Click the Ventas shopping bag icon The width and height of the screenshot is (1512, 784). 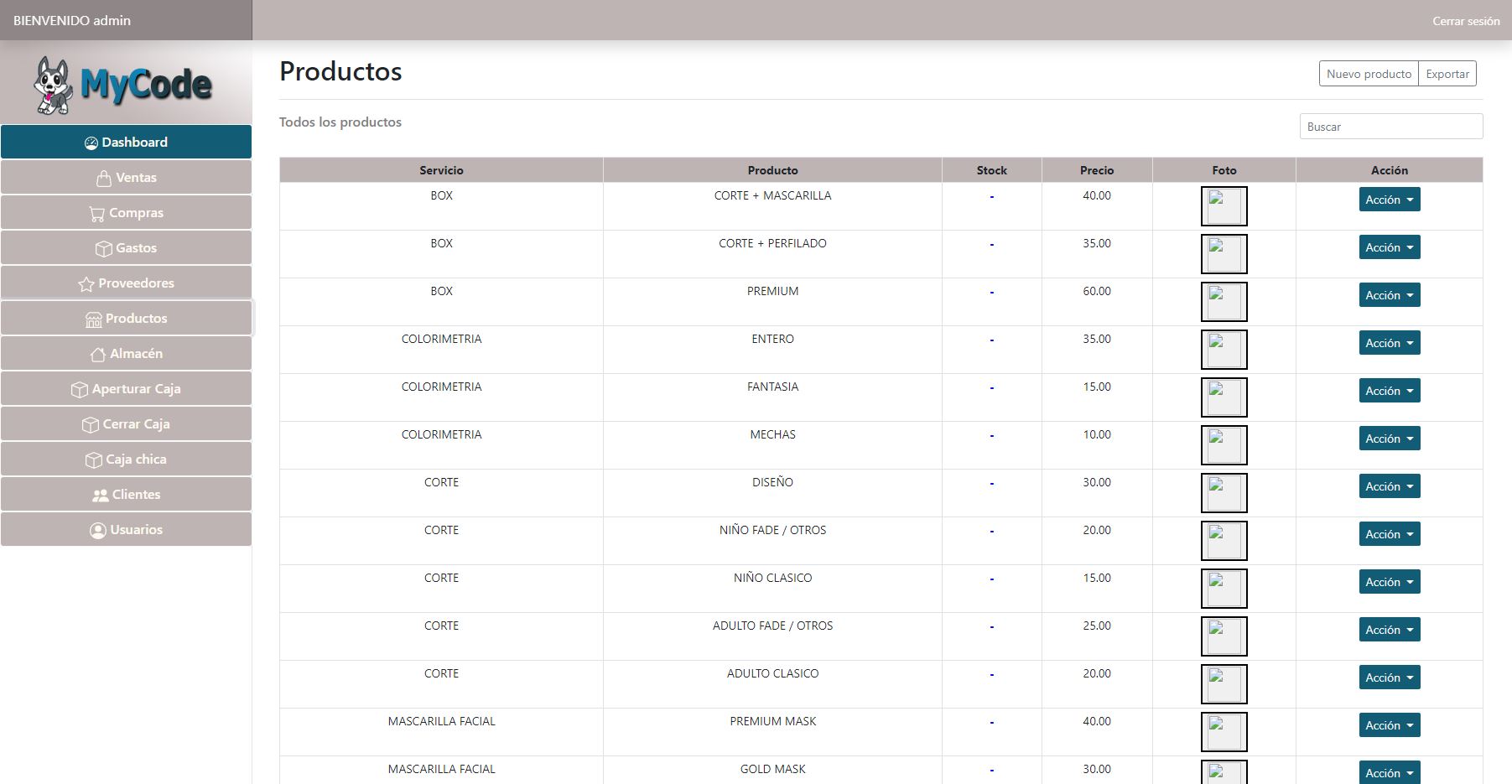pos(104,179)
